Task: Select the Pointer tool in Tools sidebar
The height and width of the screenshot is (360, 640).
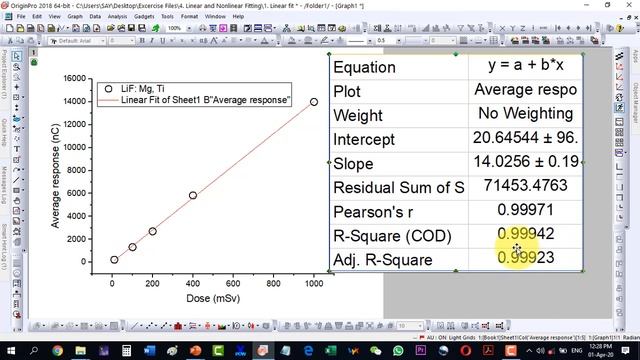Action: click(x=16, y=56)
